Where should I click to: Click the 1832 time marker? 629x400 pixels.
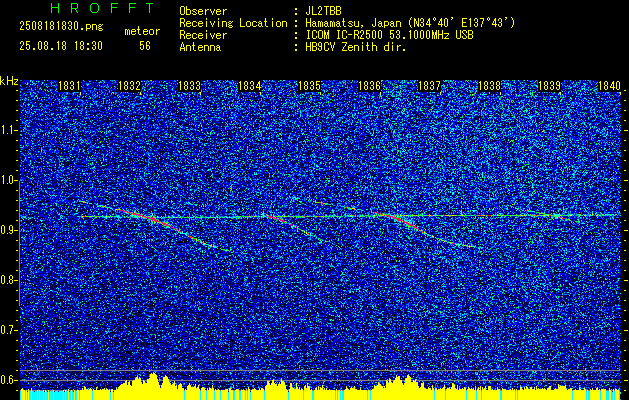point(129,86)
